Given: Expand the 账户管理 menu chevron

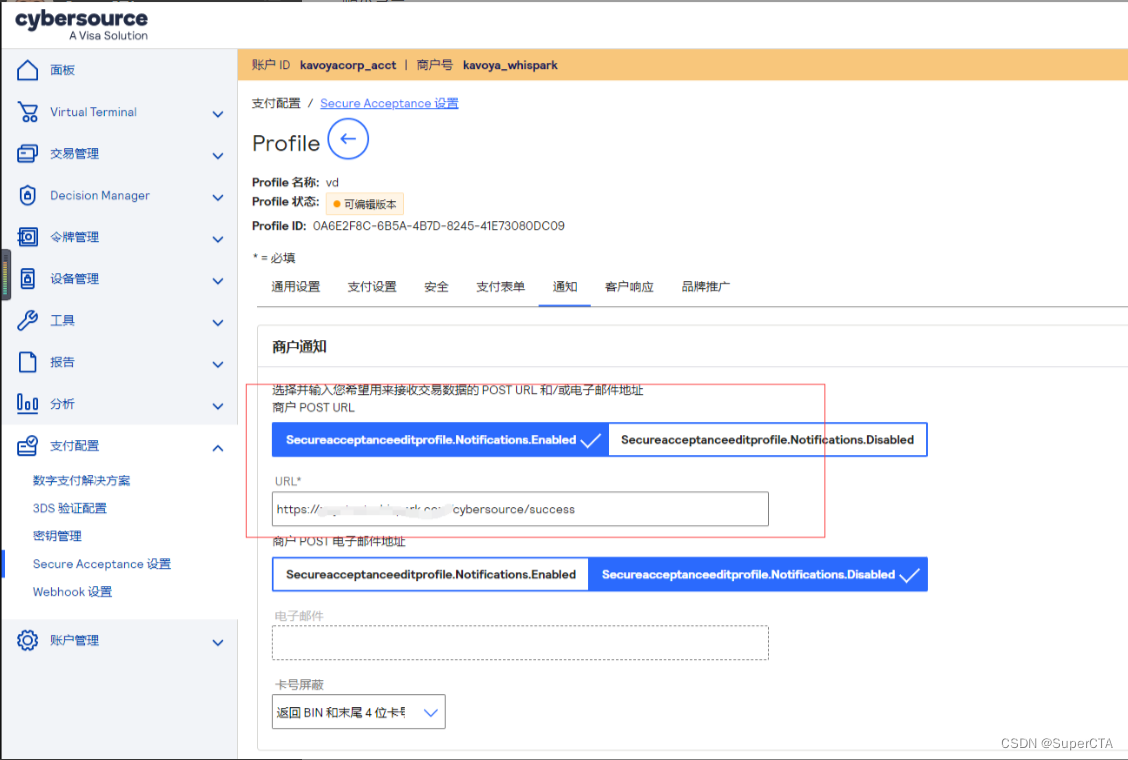Looking at the screenshot, I should pyautogui.click(x=218, y=642).
